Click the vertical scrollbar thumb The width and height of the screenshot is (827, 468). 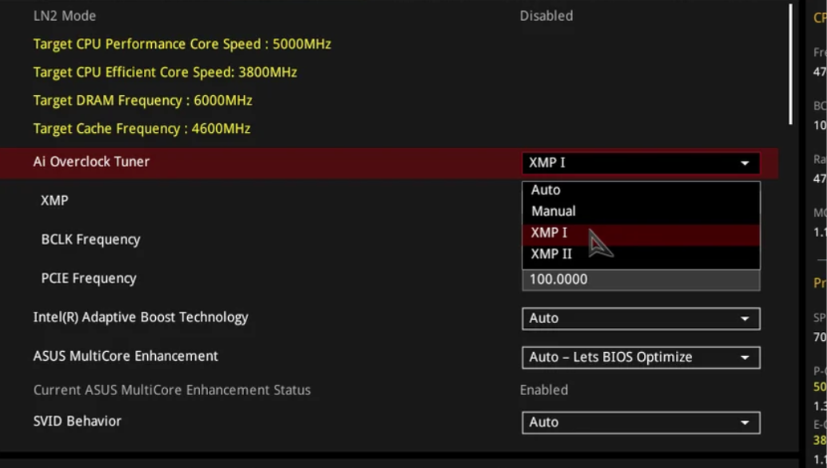(791, 64)
